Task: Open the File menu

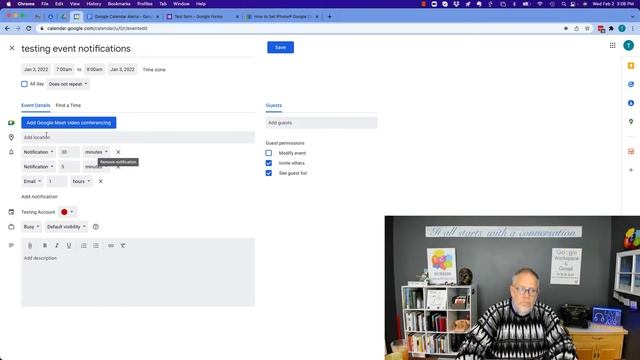Action: click(45, 4)
